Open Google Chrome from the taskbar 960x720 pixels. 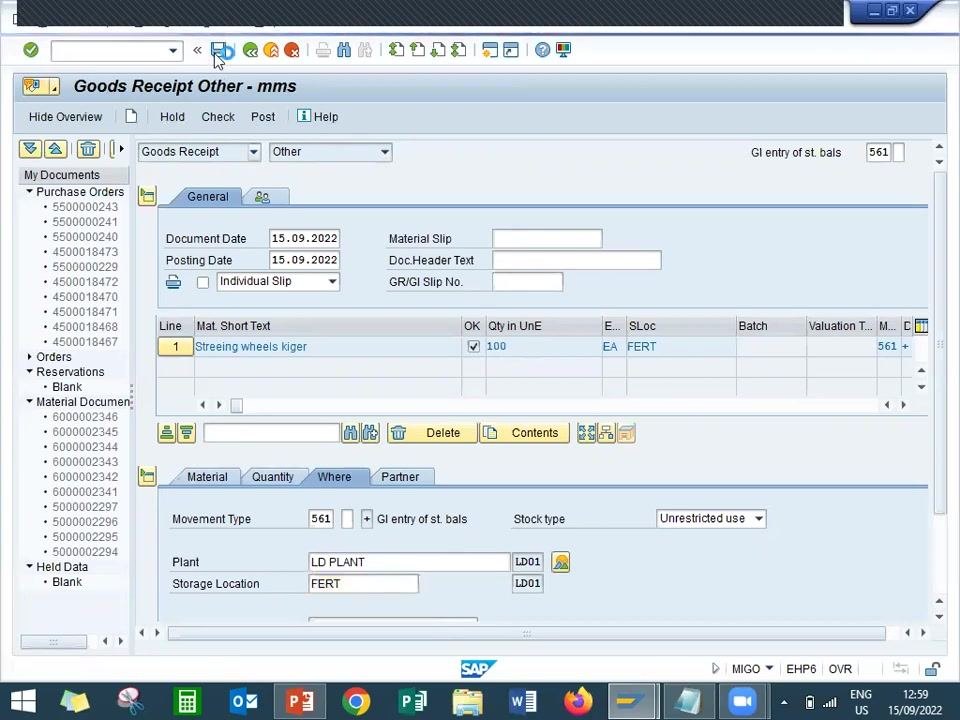tap(356, 701)
